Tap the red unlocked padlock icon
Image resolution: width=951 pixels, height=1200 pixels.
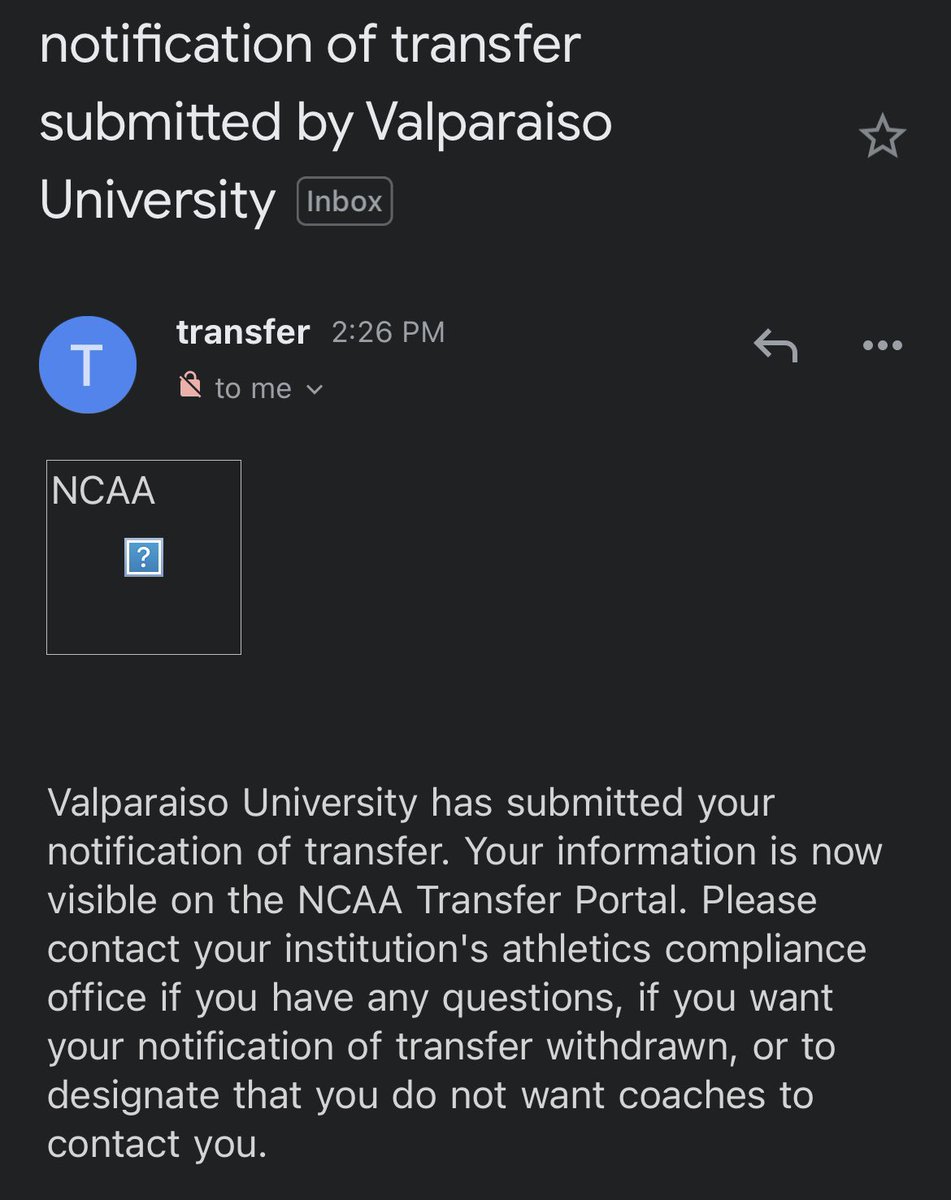[190, 385]
